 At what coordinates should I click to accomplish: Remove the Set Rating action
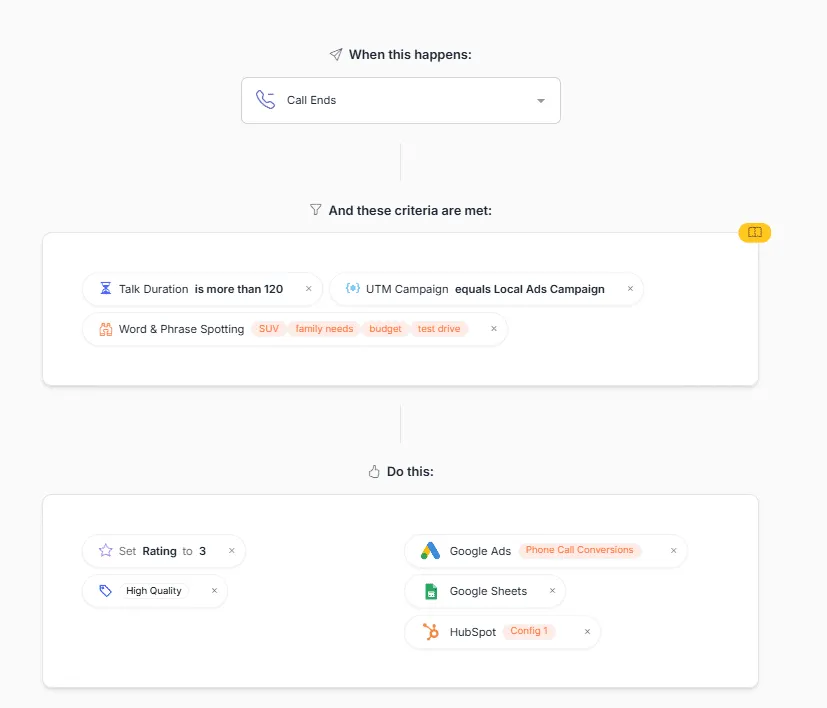click(x=232, y=551)
